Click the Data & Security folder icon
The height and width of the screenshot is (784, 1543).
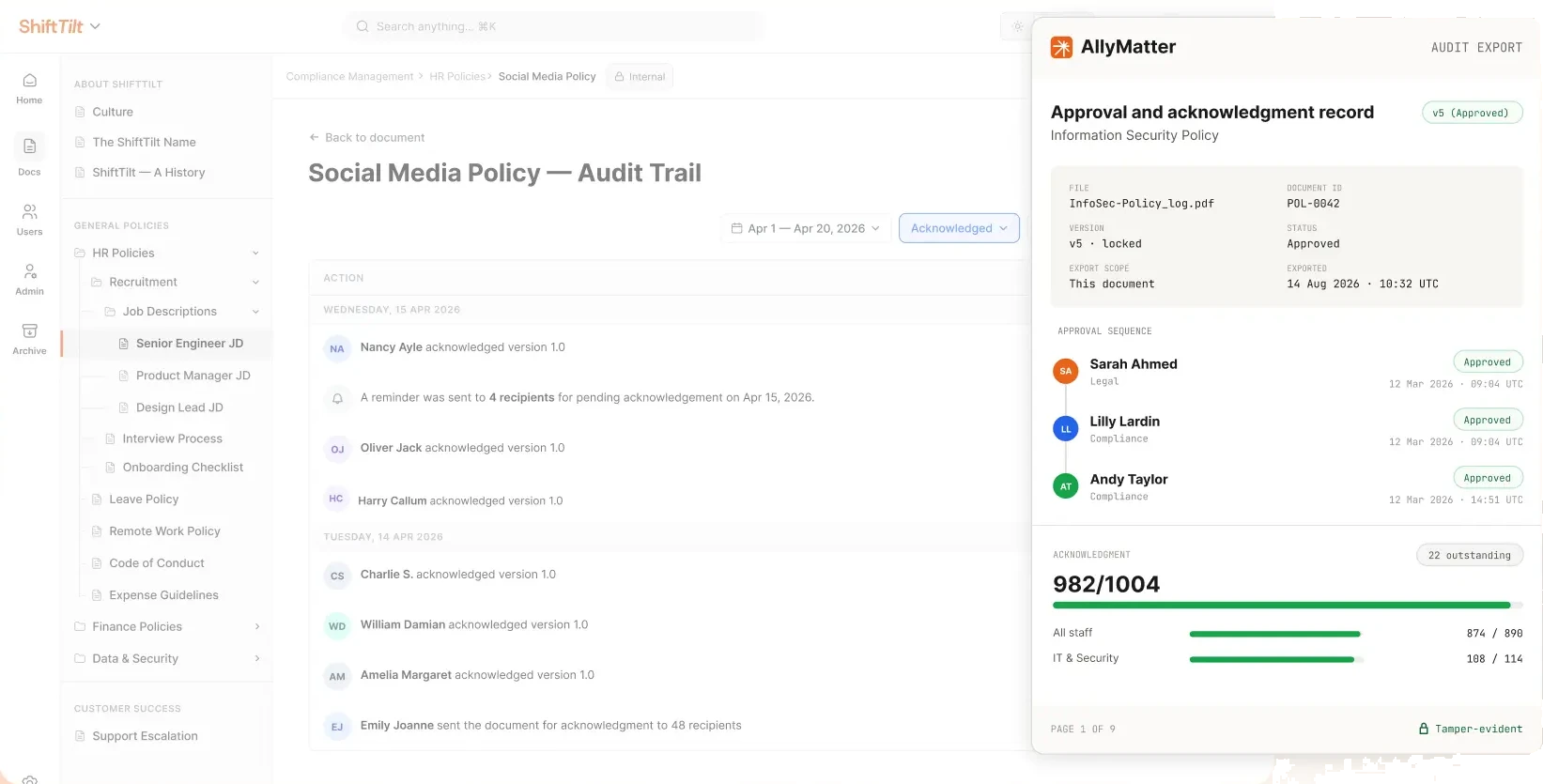tap(80, 659)
